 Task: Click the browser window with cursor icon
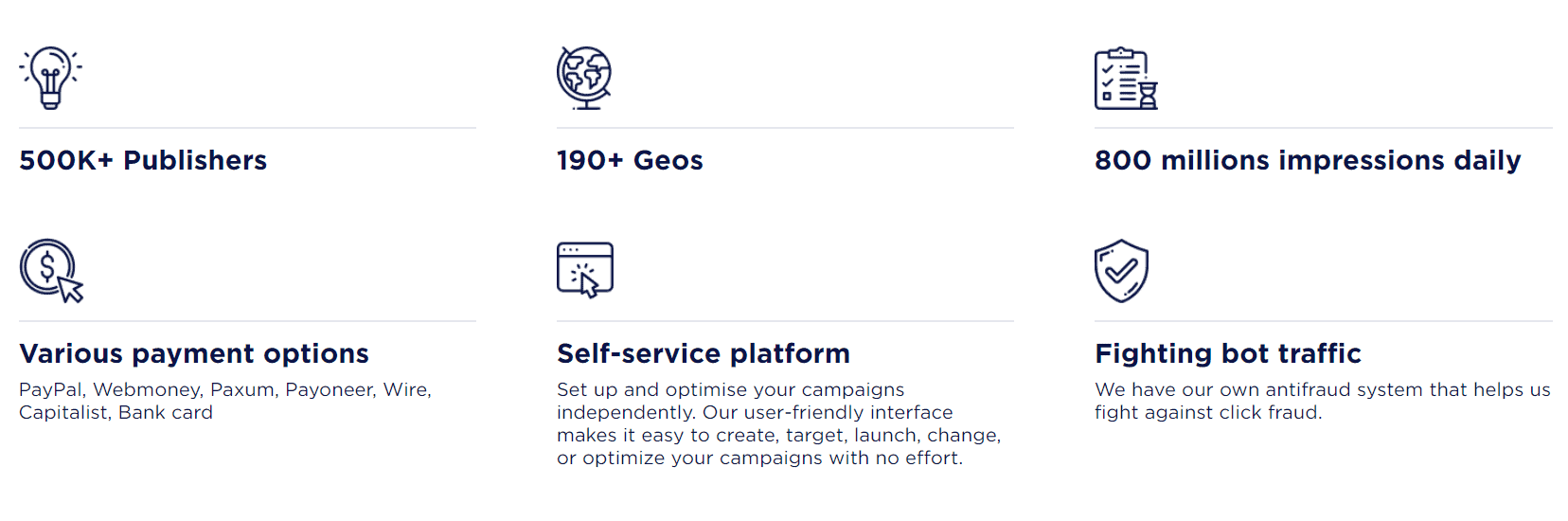(x=585, y=270)
